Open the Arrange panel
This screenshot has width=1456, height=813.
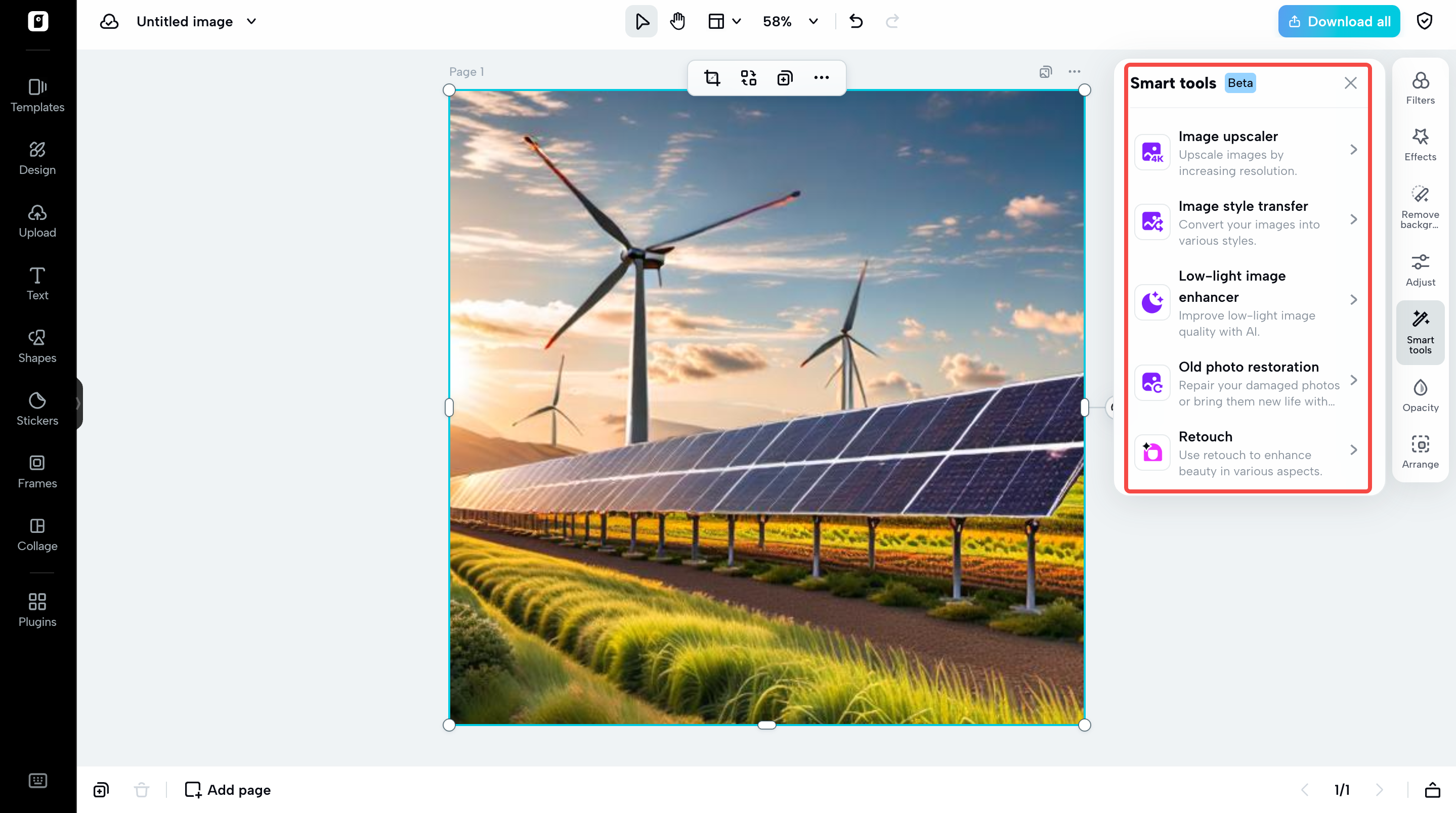(x=1420, y=452)
